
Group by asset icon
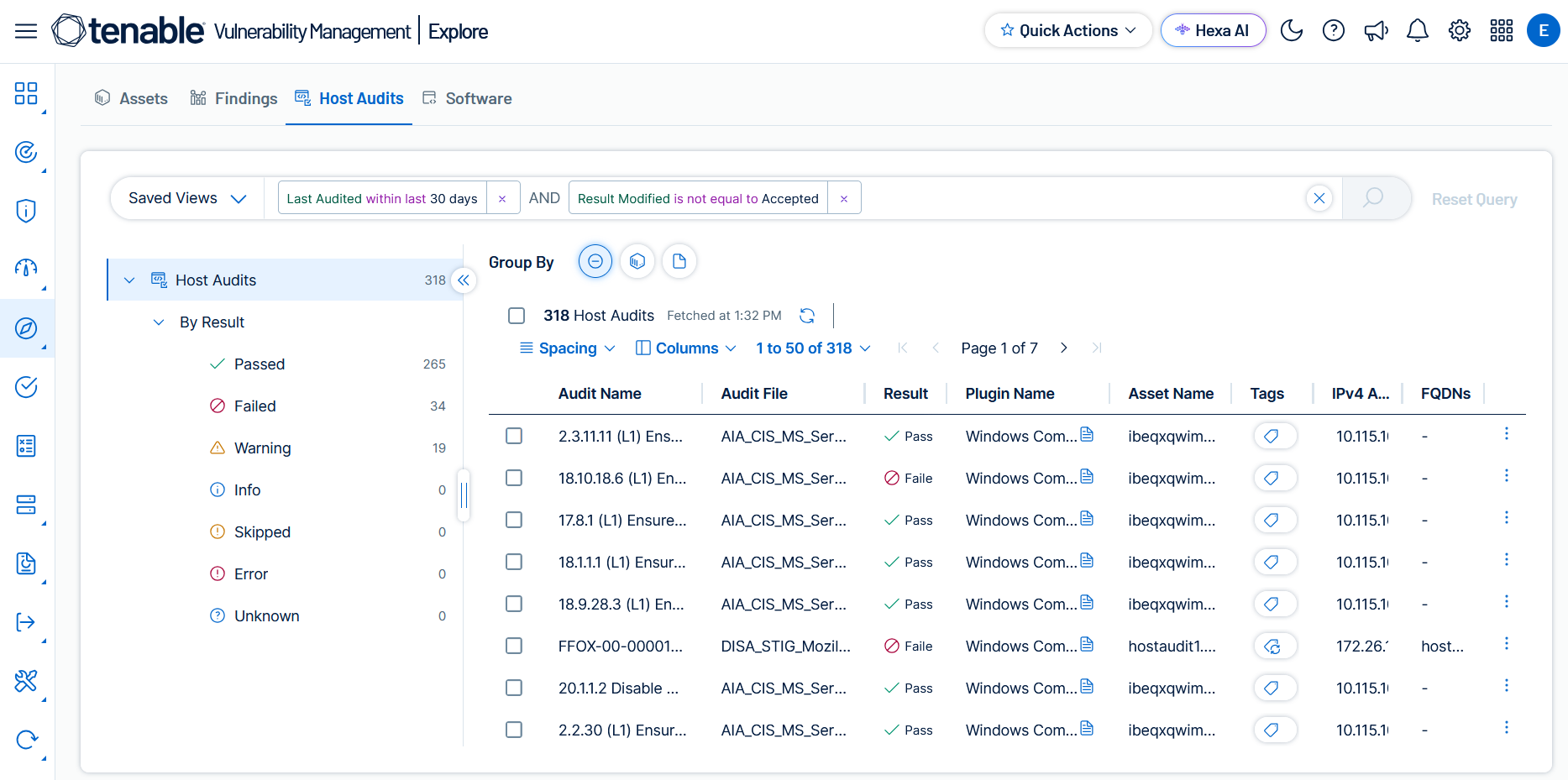click(x=637, y=262)
